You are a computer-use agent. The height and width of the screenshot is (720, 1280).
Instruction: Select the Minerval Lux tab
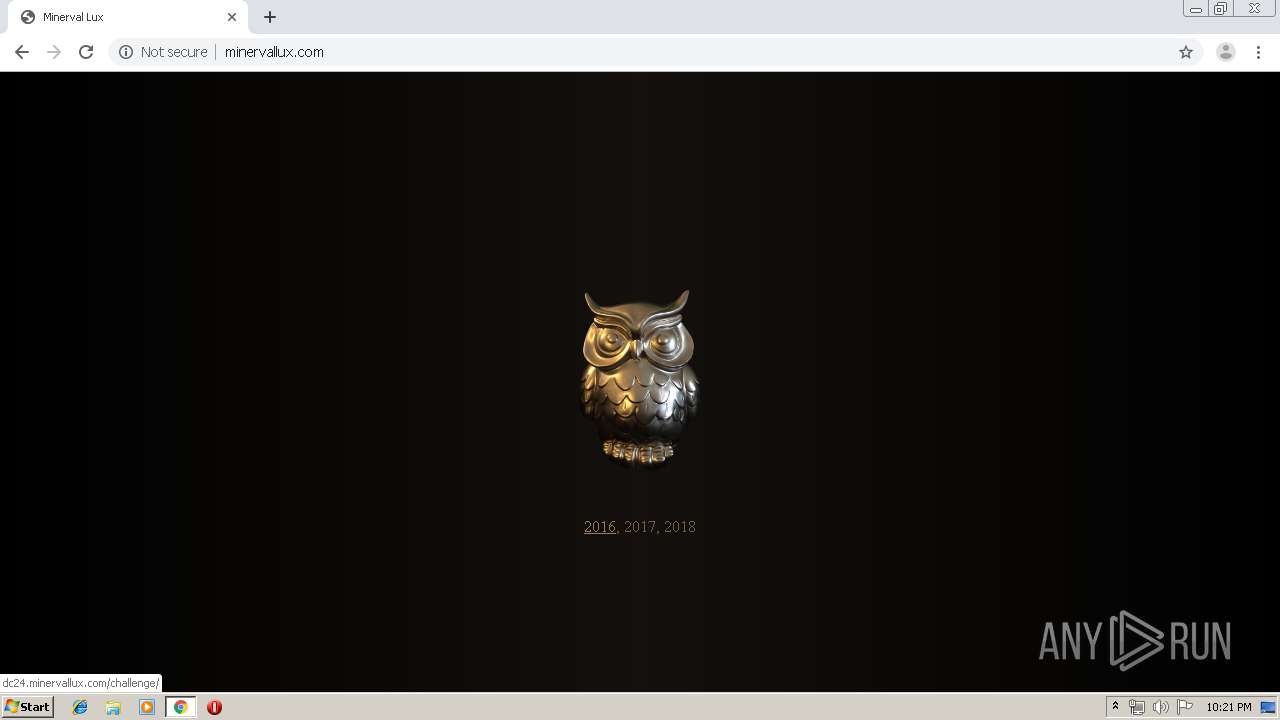pyautogui.click(x=128, y=17)
